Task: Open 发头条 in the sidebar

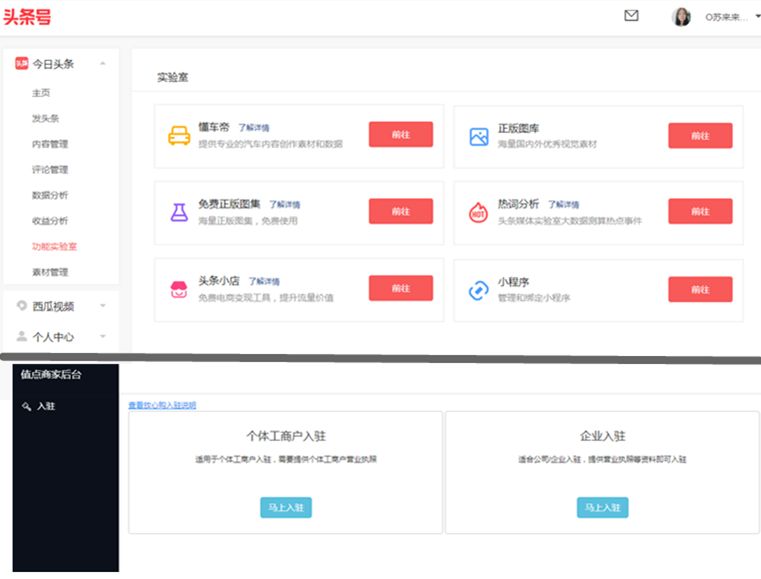Action: pos(45,118)
